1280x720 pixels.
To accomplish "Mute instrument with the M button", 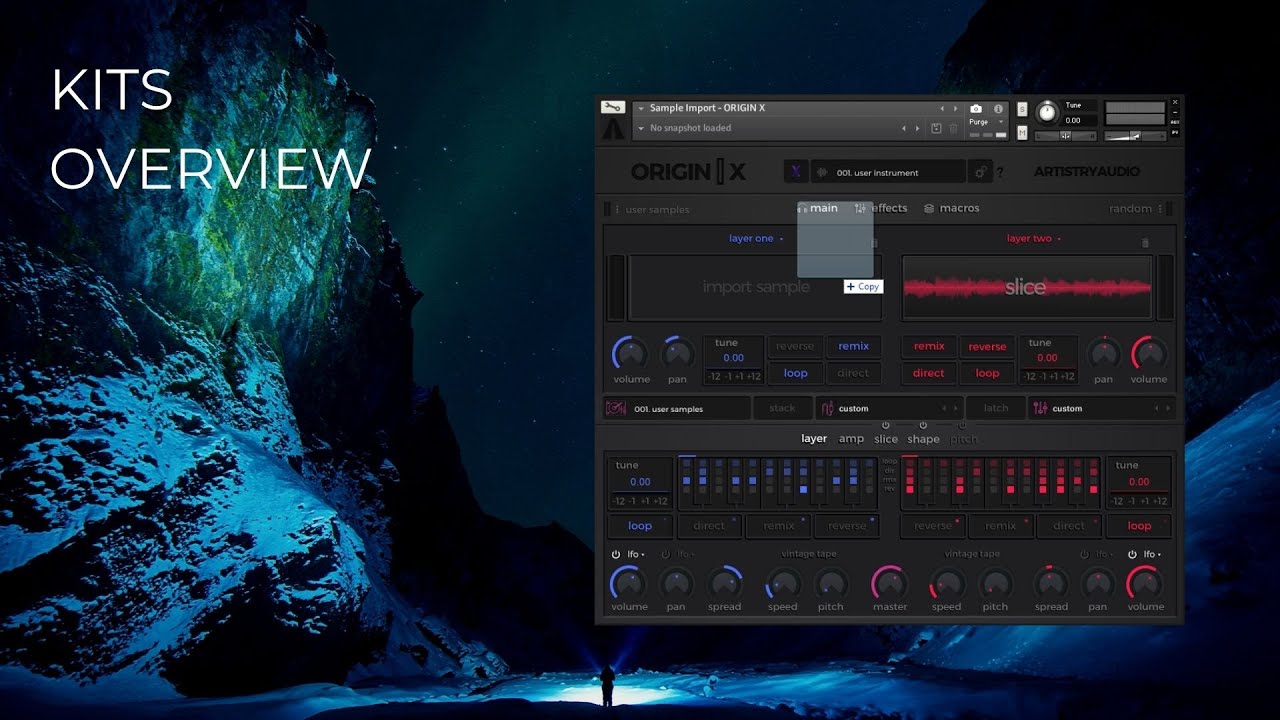I will pyautogui.click(x=1022, y=133).
